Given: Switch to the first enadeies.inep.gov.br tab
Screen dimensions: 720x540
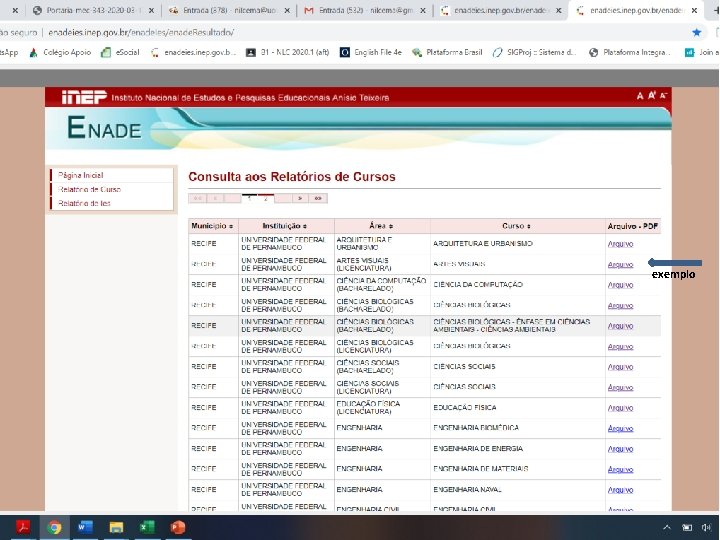Looking at the screenshot, I should (x=501, y=10).
